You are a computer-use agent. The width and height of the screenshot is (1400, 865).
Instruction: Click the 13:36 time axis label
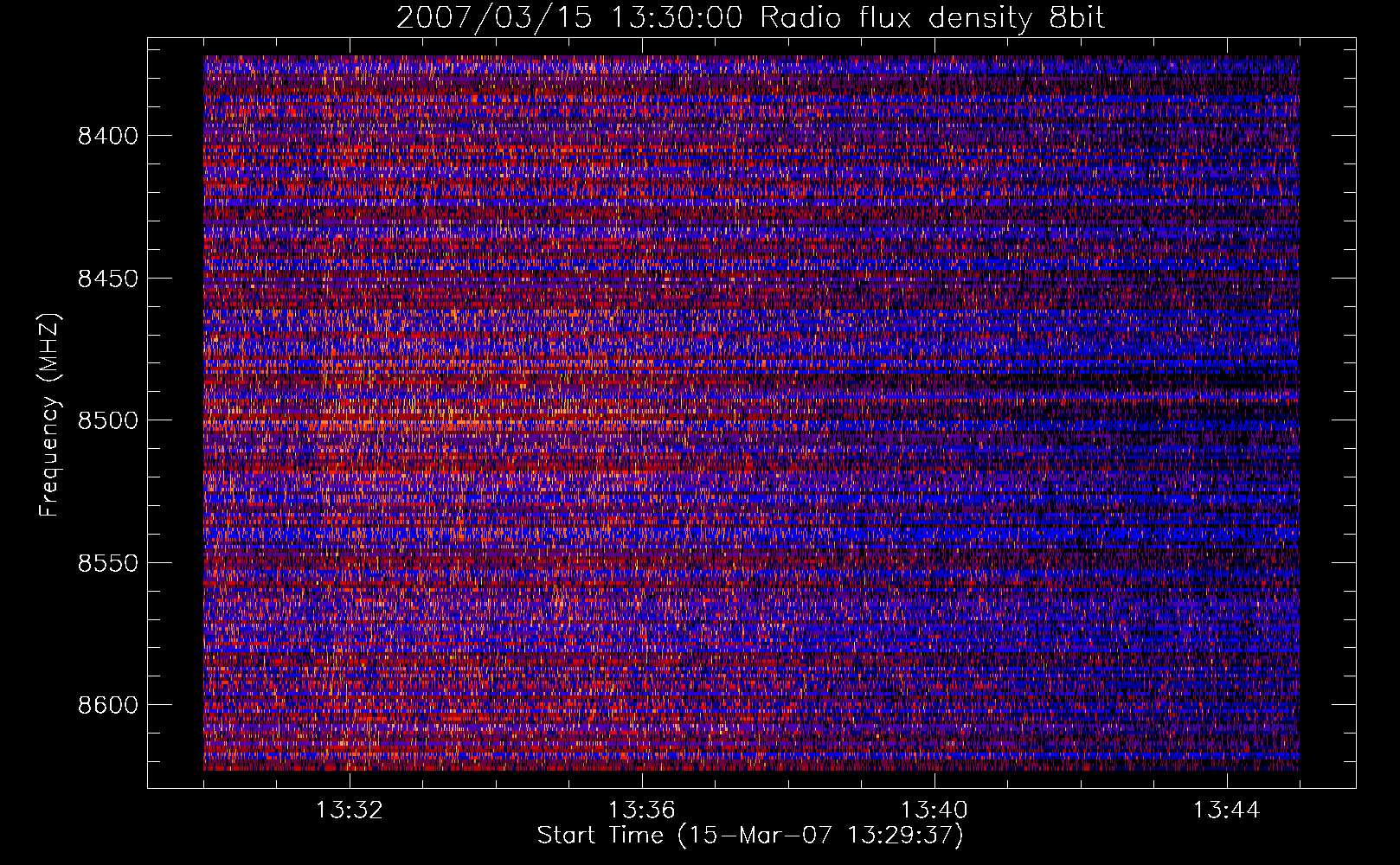(x=641, y=811)
